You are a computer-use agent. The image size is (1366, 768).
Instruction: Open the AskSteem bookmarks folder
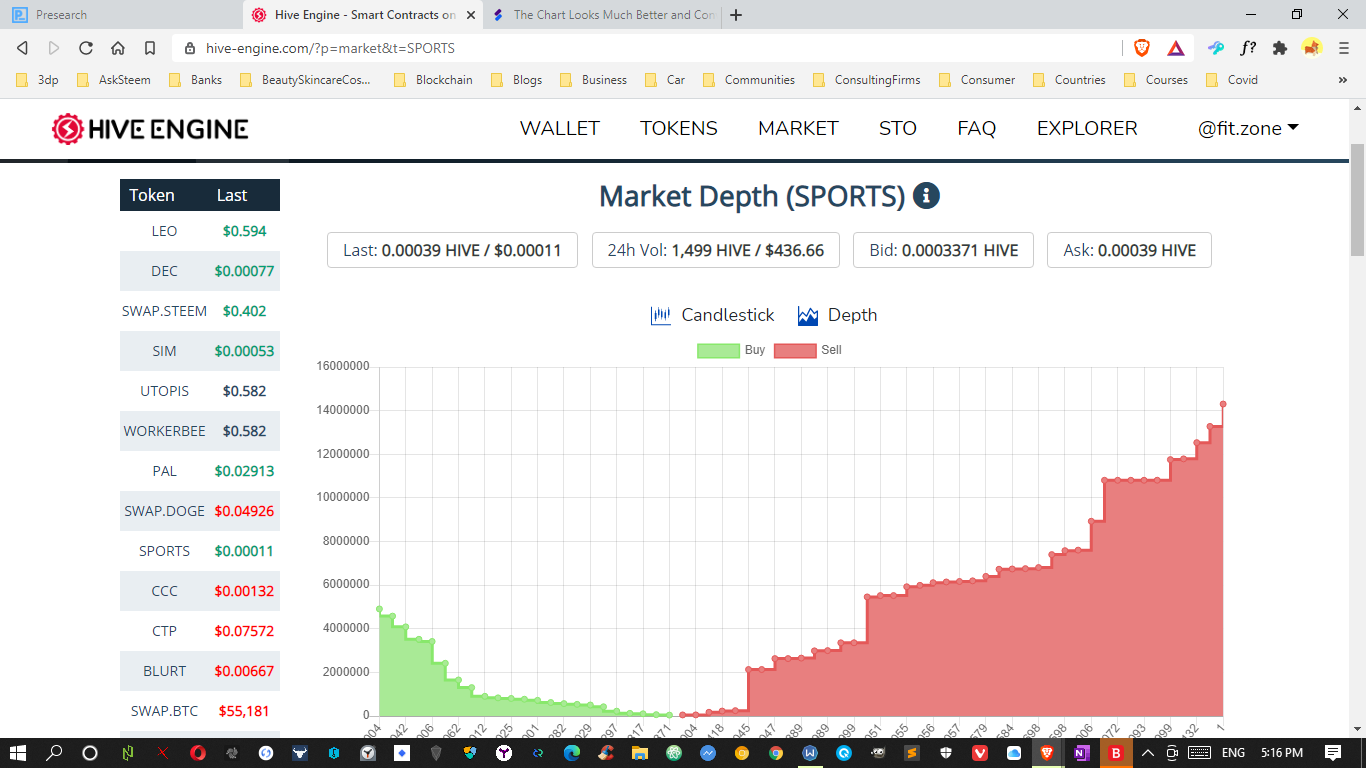(114, 80)
